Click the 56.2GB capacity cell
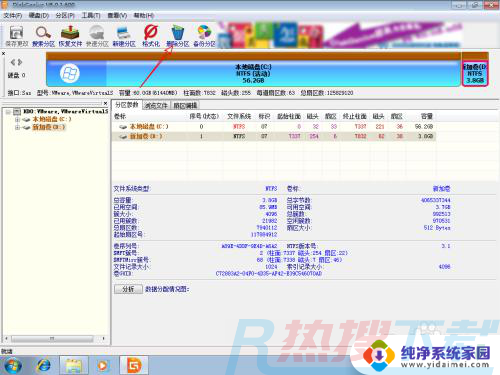This screenshot has height=375, width=500. pos(424,126)
